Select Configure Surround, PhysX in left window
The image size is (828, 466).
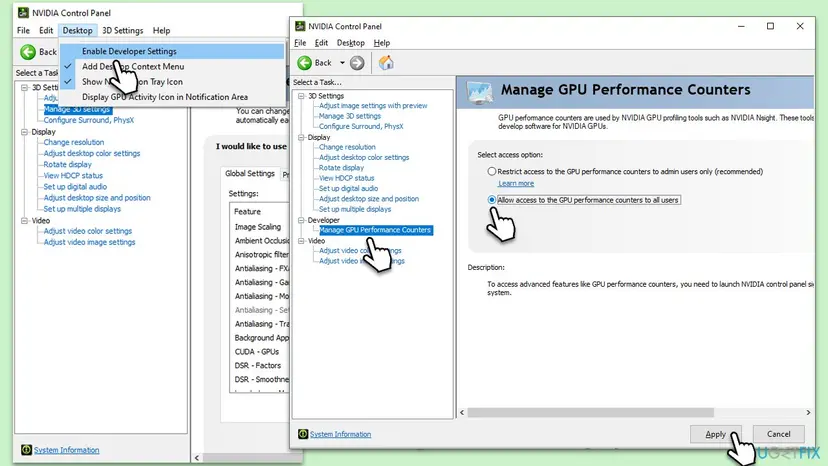(89, 120)
